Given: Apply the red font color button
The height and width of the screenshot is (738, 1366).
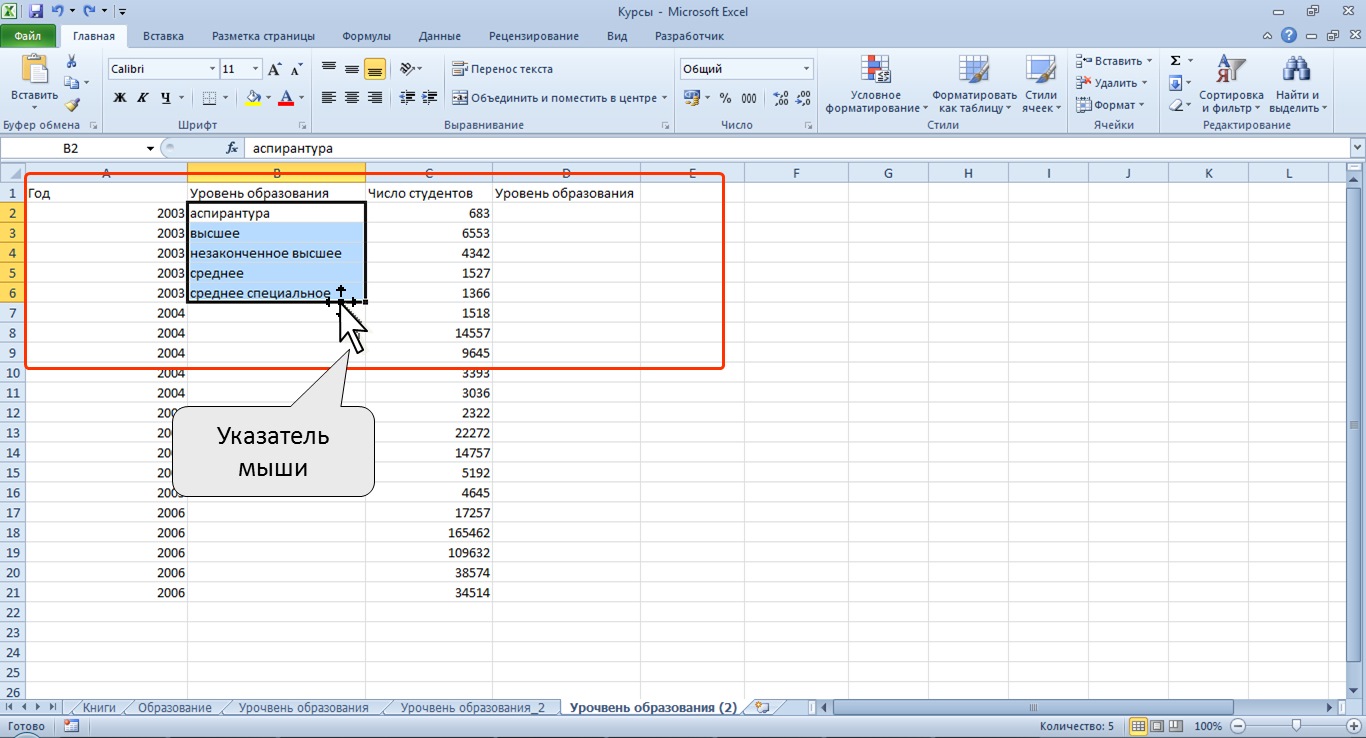Looking at the screenshot, I should tap(287, 98).
